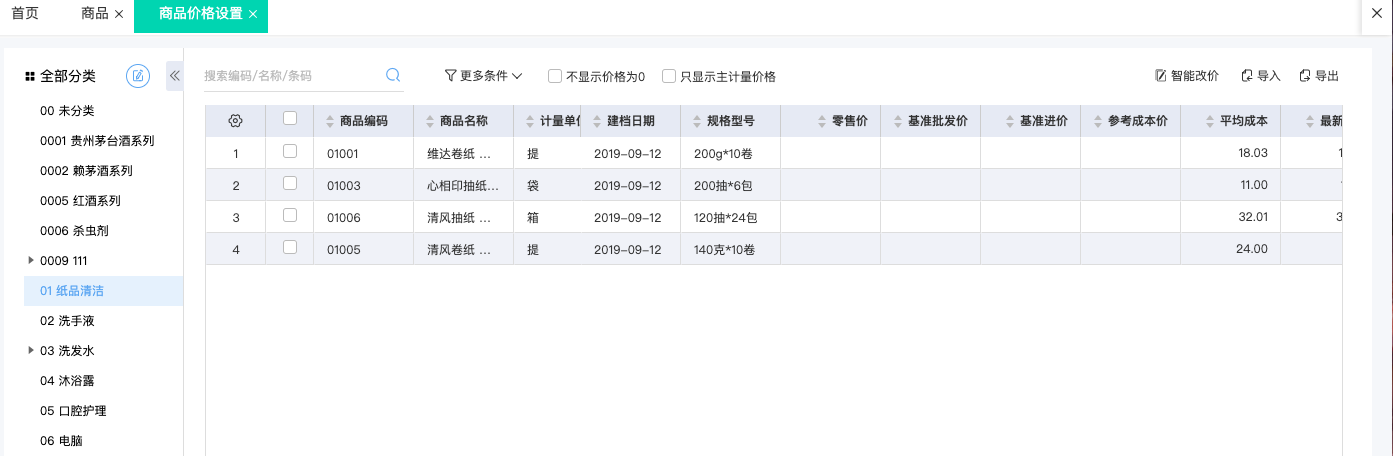Click the edit category pencil icon
This screenshot has width=1393, height=456.
coord(138,76)
